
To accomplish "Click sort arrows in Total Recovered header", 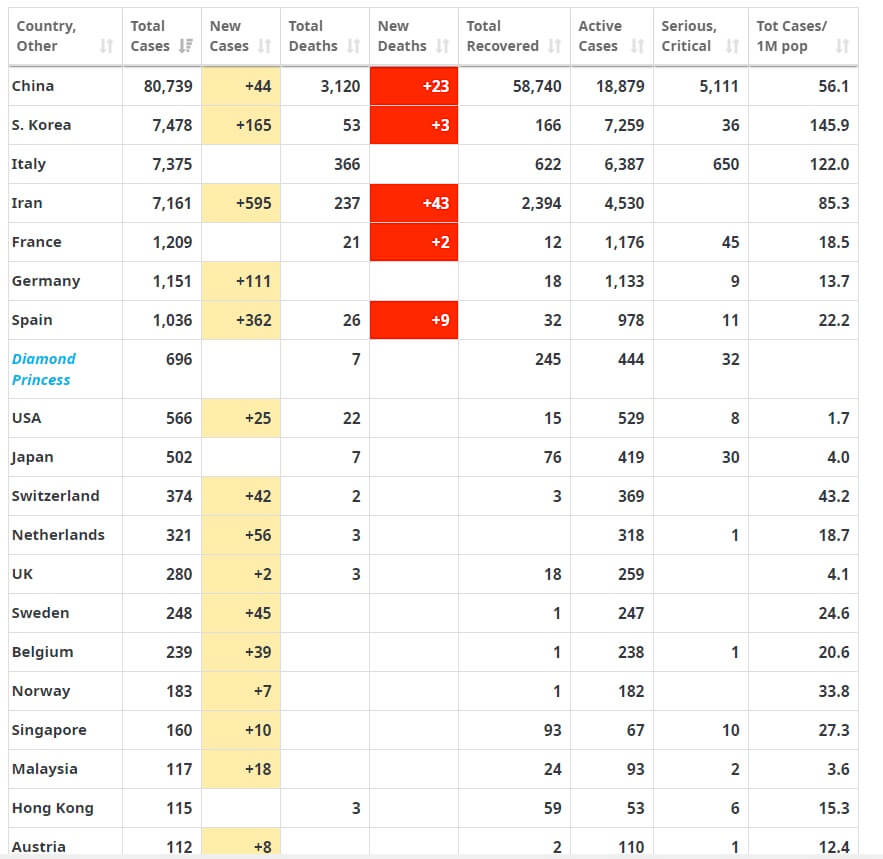I will pos(555,46).
